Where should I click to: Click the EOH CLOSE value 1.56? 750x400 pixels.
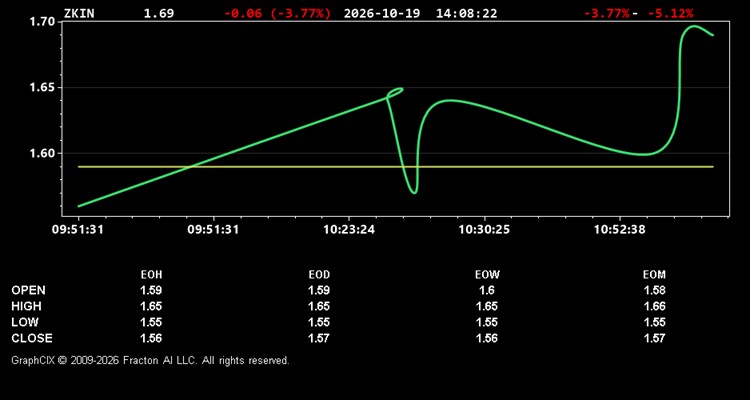151,338
